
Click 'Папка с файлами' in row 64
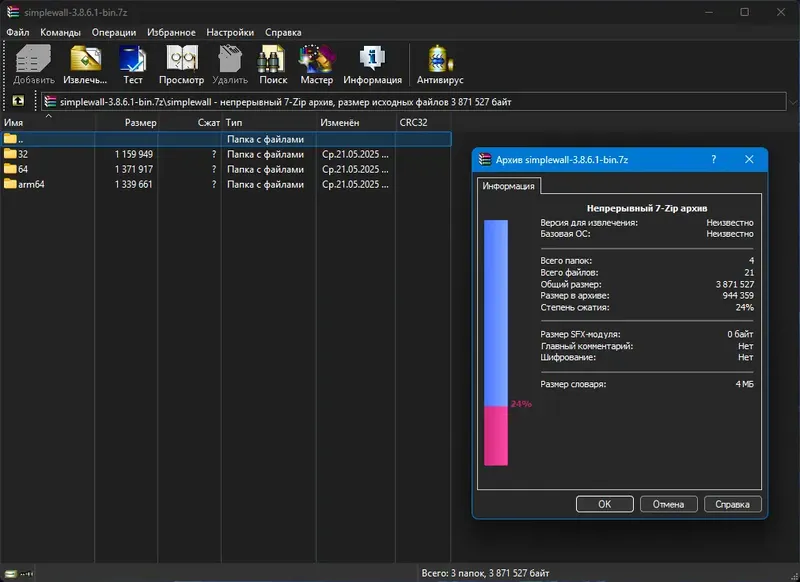(265, 169)
